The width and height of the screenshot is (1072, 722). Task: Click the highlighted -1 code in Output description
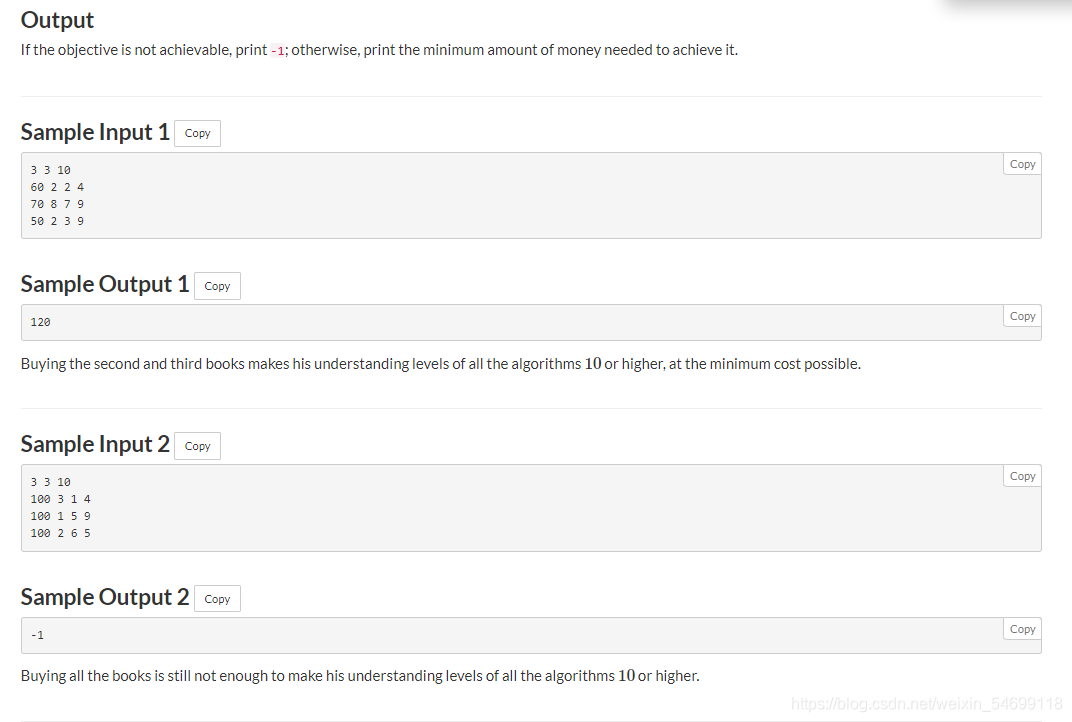tap(278, 51)
